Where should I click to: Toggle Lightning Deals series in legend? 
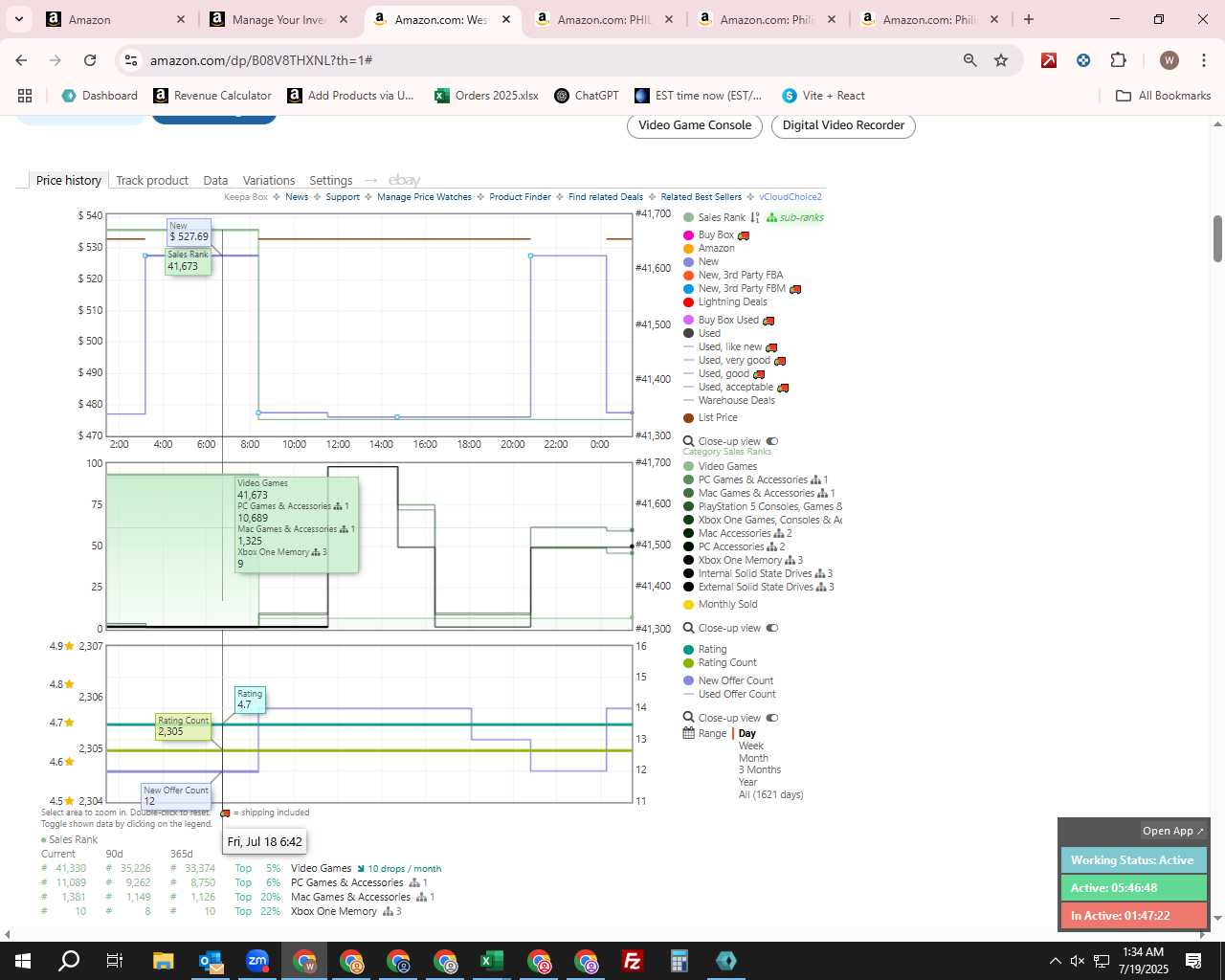[x=725, y=301]
